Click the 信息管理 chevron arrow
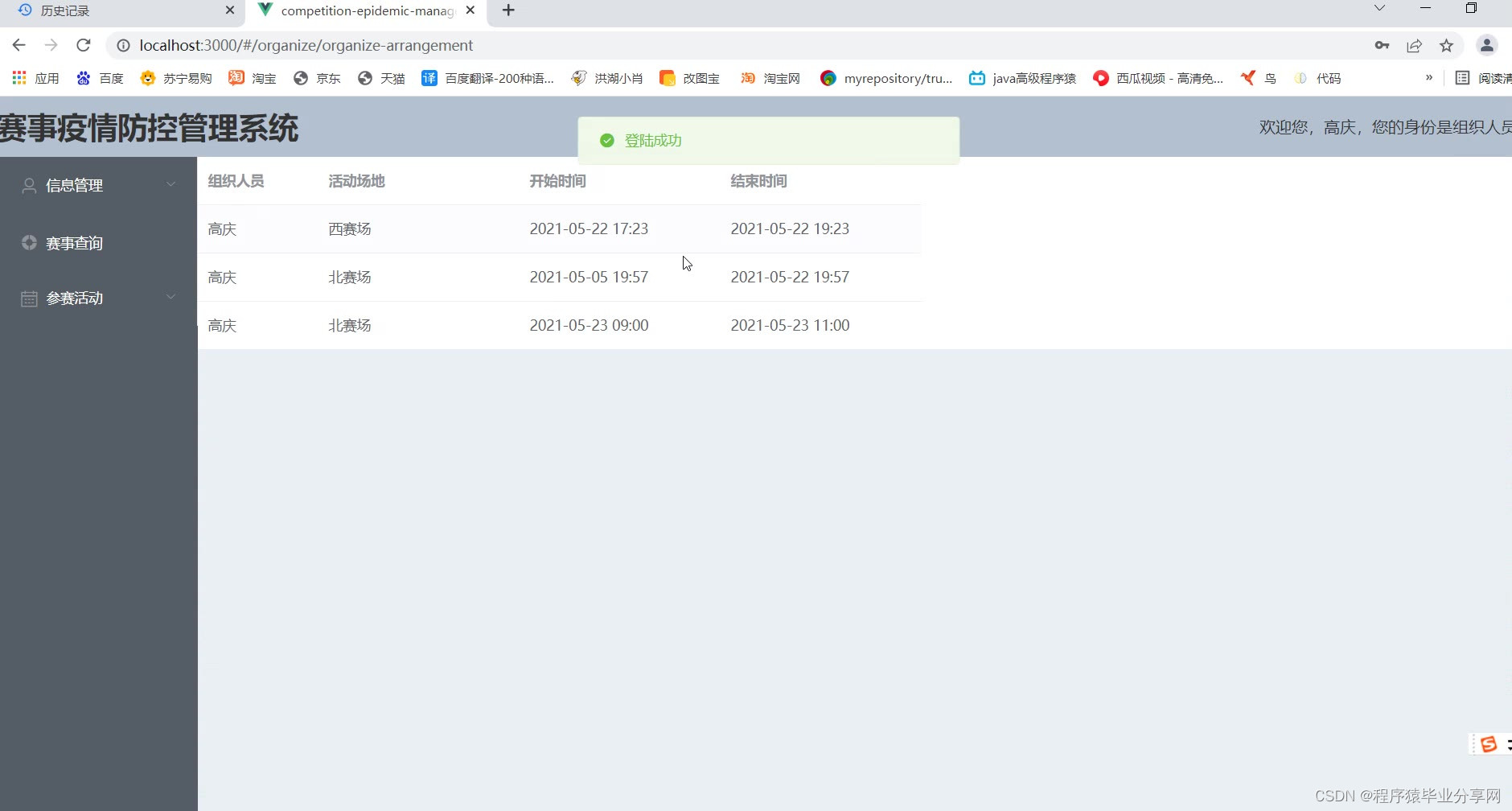This screenshot has height=811, width=1512. [x=171, y=184]
